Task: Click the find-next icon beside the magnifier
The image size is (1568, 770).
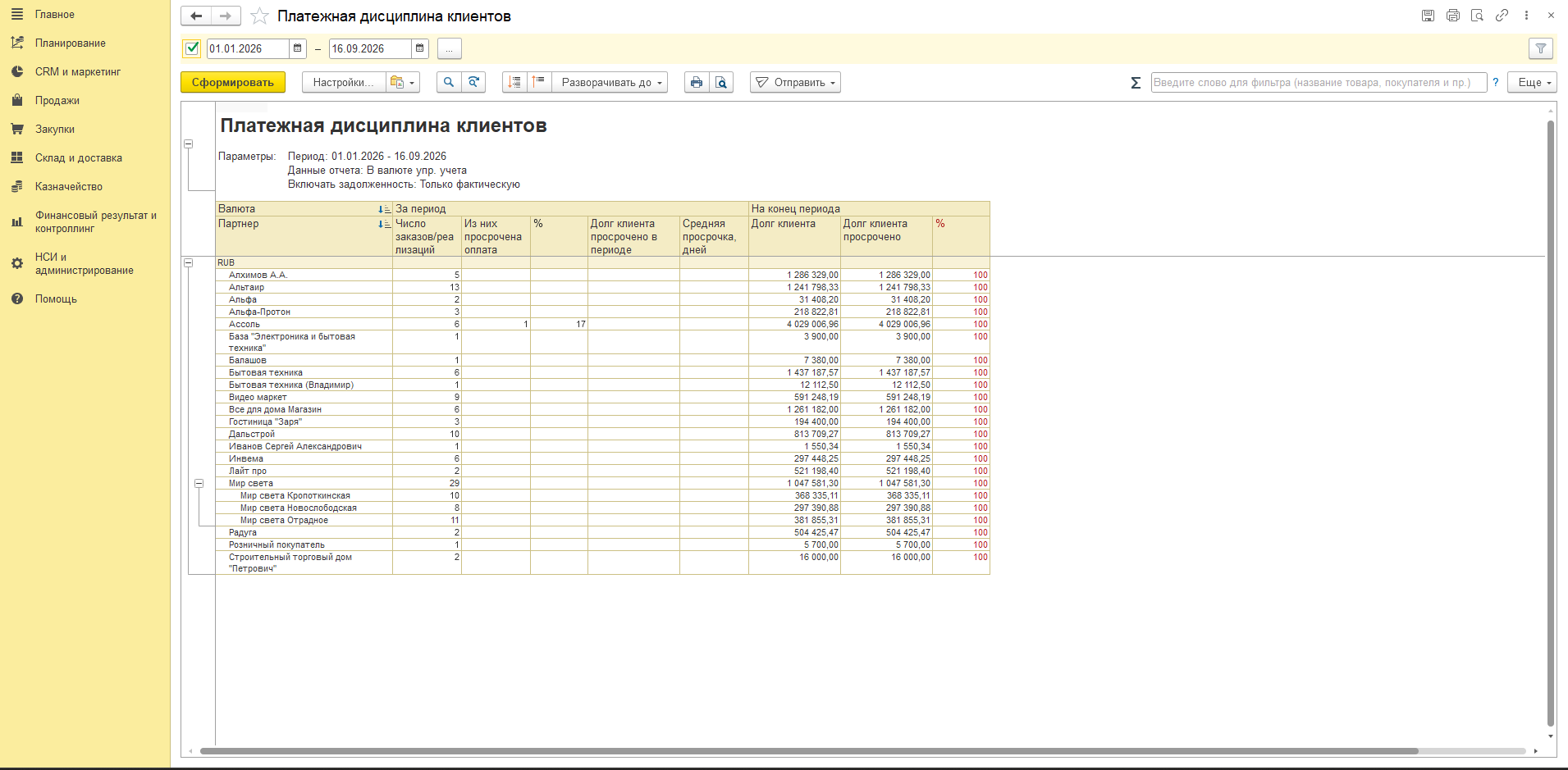Action: [473, 82]
